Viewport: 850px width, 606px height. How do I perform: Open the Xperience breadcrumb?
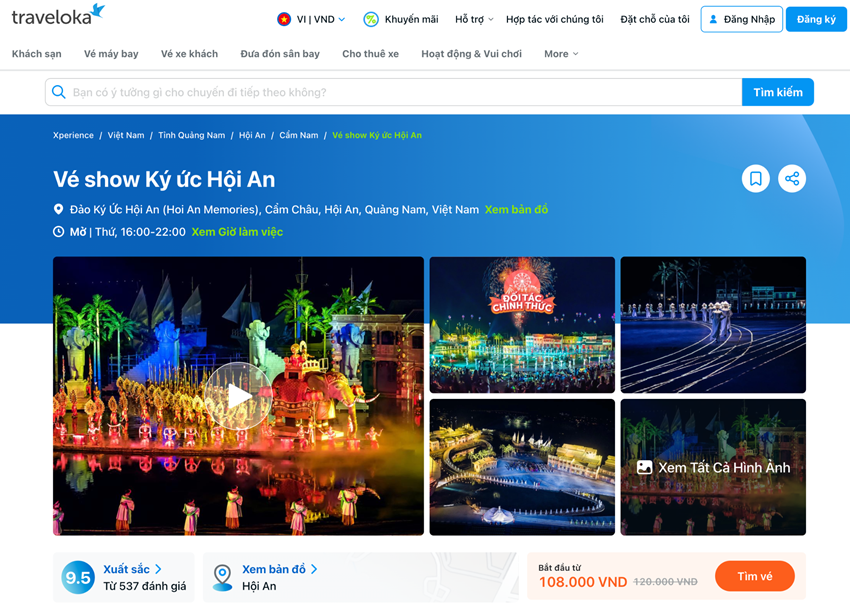73,136
